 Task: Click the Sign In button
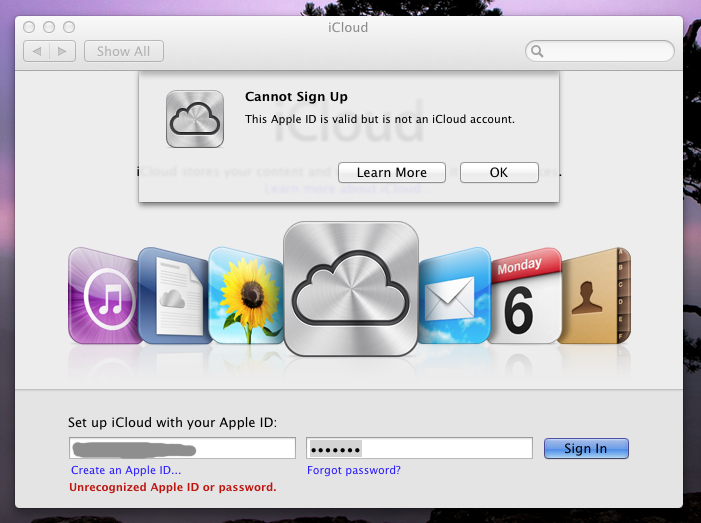click(x=586, y=448)
